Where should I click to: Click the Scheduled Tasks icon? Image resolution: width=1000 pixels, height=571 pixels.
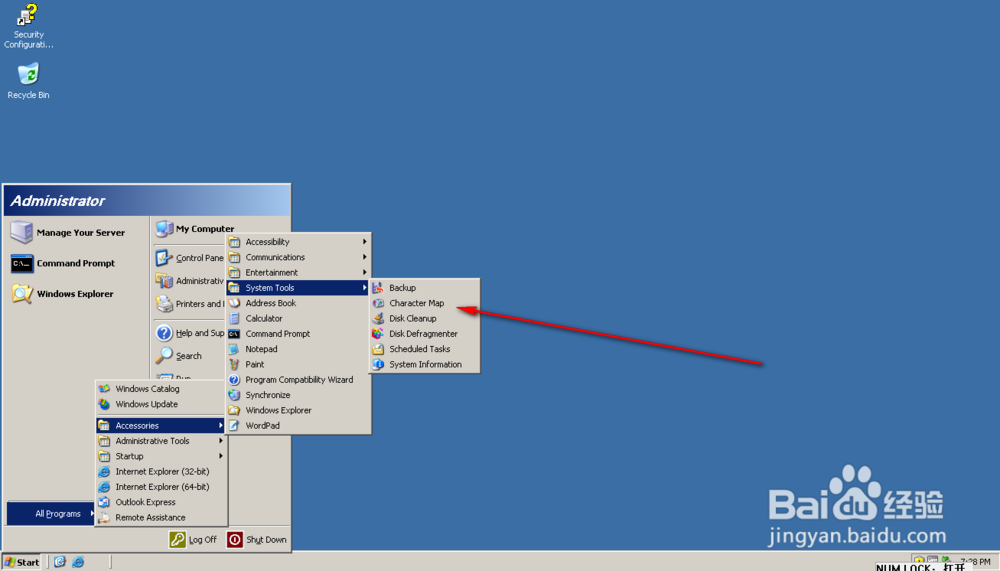point(378,349)
